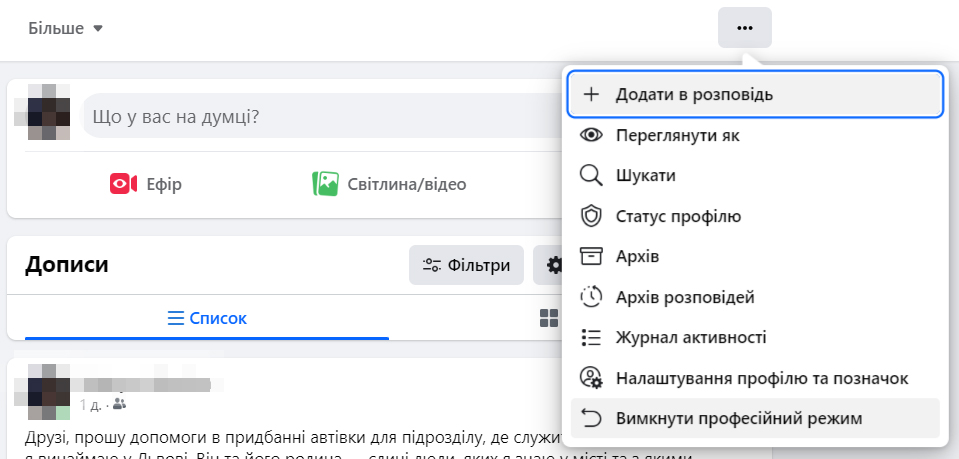The width and height of the screenshot is (959, 459).
Task: Expand the Більше dropdown
Action: 66,29
